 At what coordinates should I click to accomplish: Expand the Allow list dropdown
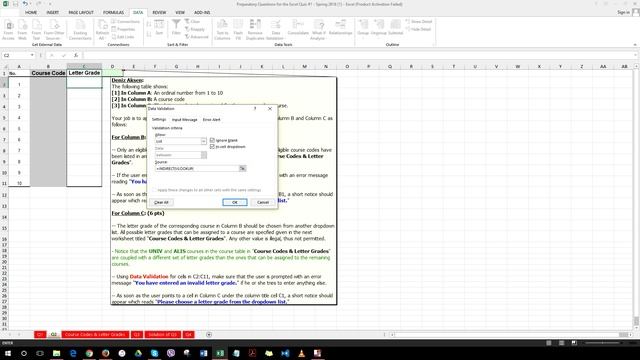203,141
